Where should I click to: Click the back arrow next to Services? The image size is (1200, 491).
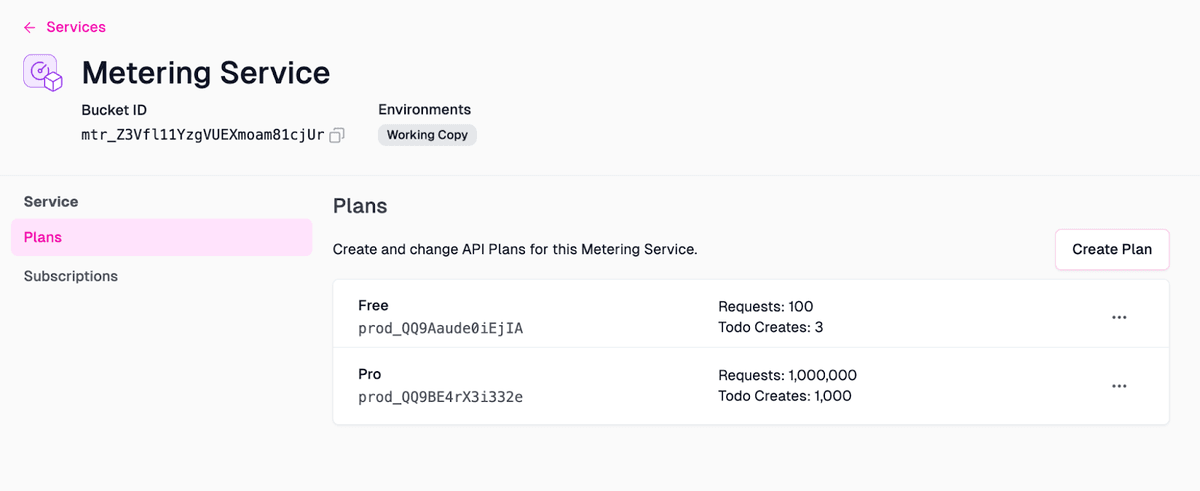click(x=30, y=27)
